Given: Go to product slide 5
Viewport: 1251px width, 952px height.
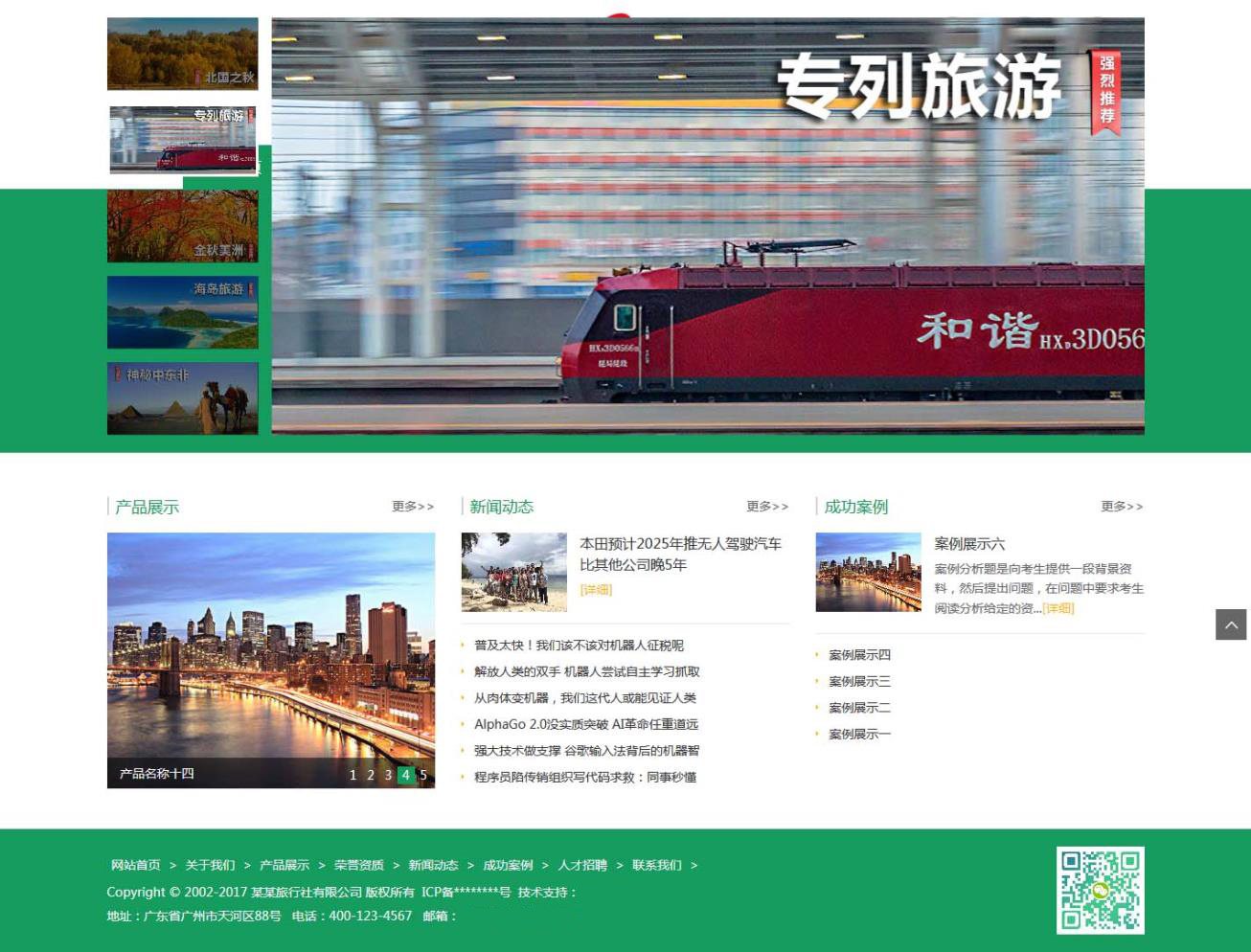Looking at the screenshot, I should point(423,775).
